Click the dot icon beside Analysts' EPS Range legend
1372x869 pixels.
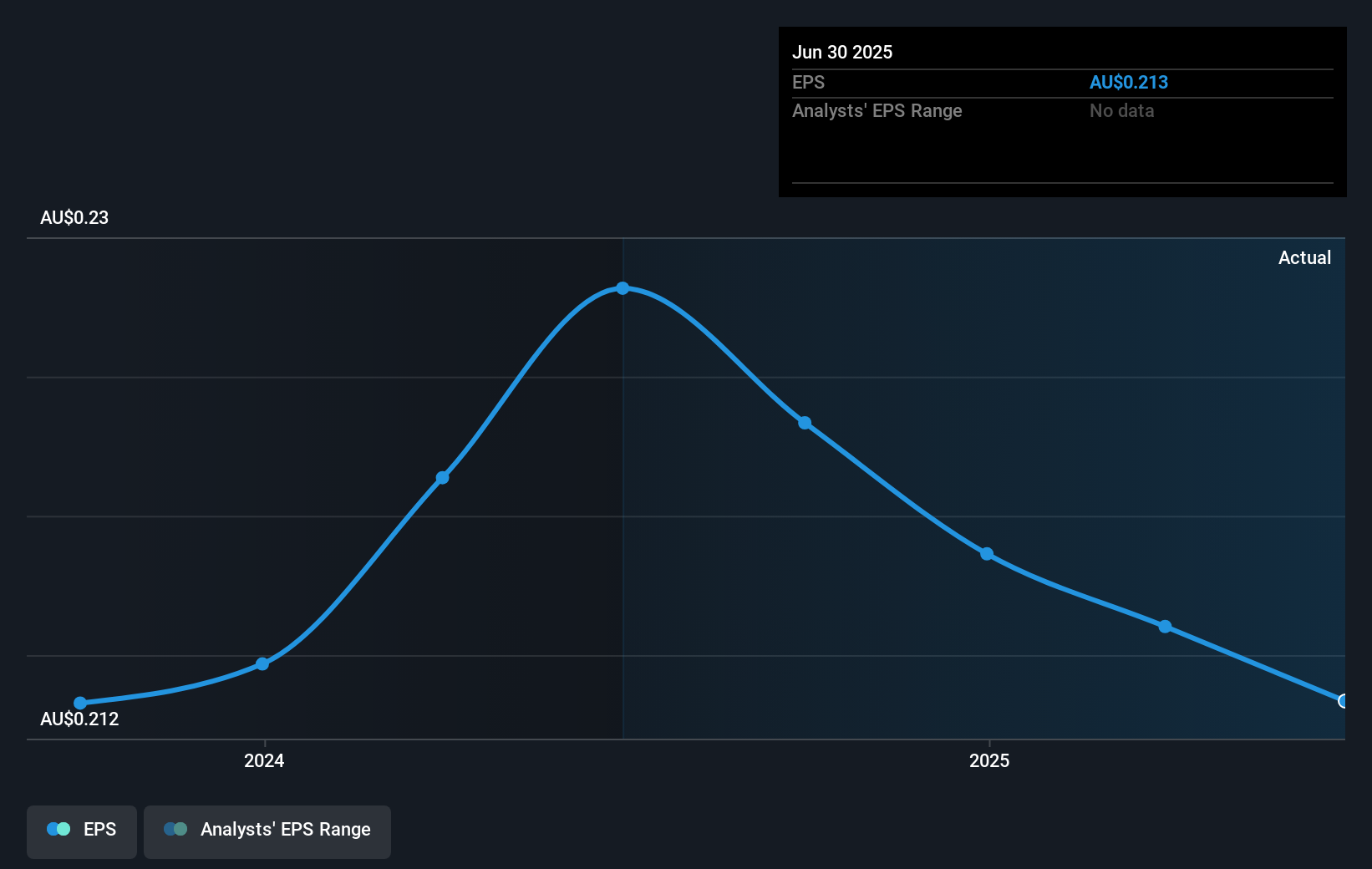[175, 829]
